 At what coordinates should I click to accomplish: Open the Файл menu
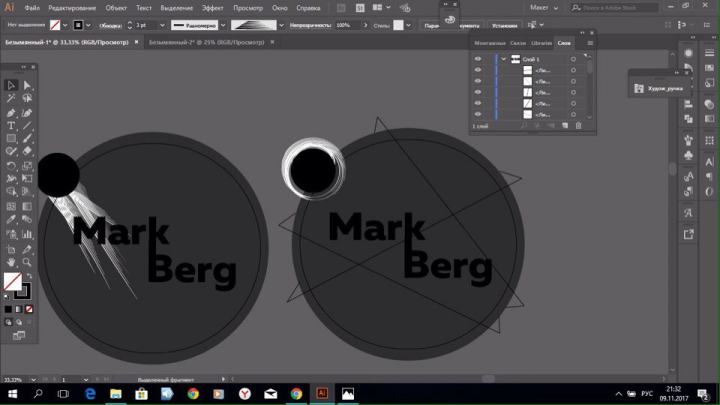(32, 8)
